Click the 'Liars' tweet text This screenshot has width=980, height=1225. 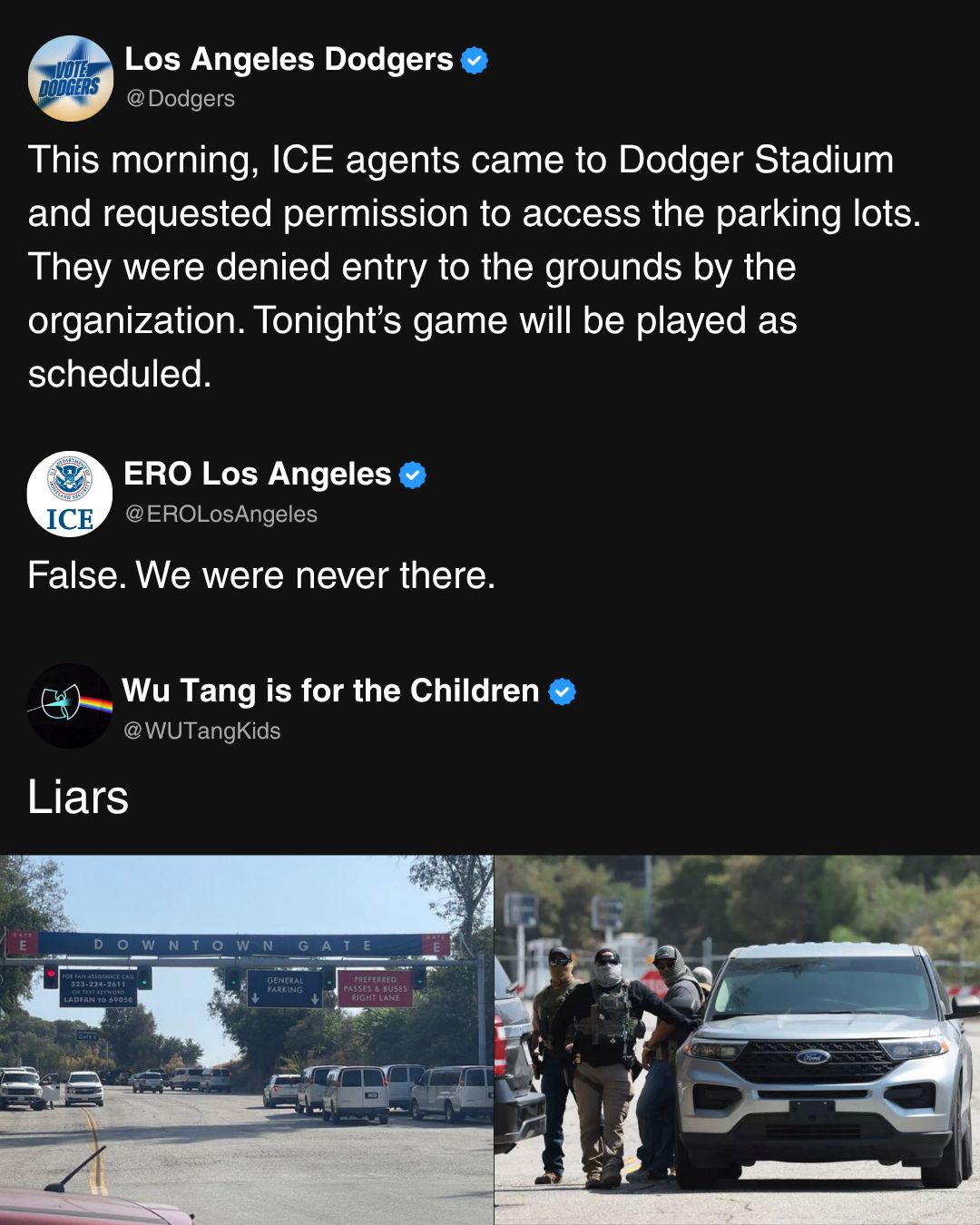point(78,798)
